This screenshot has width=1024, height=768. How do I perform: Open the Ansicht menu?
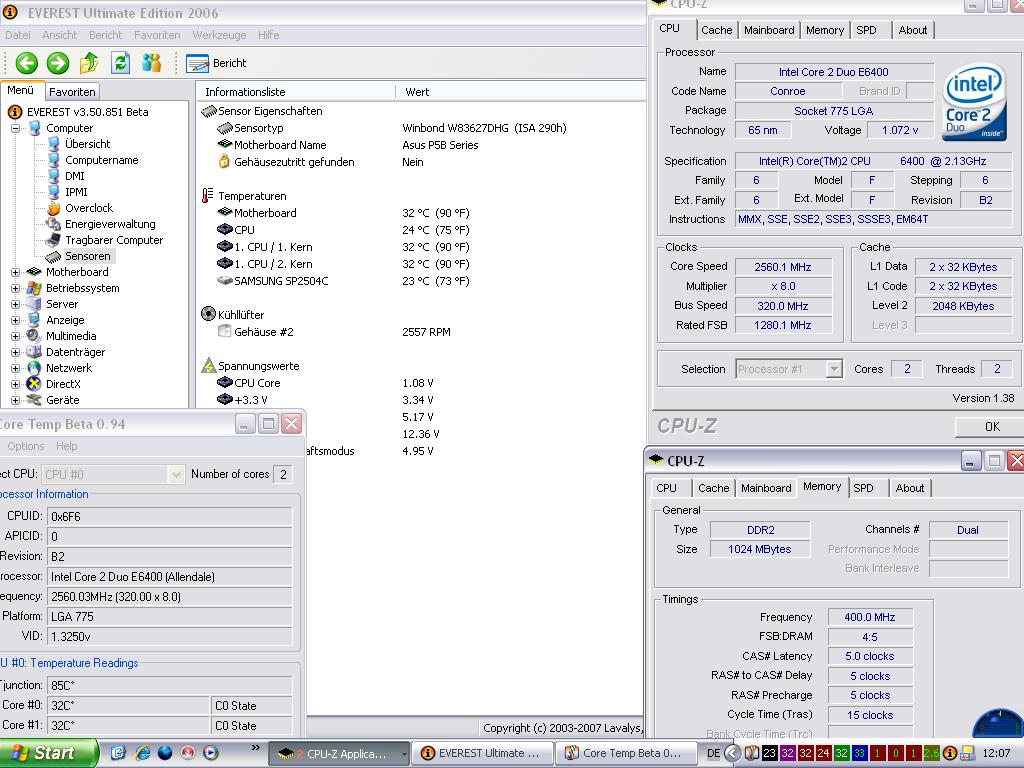point(59,35)
